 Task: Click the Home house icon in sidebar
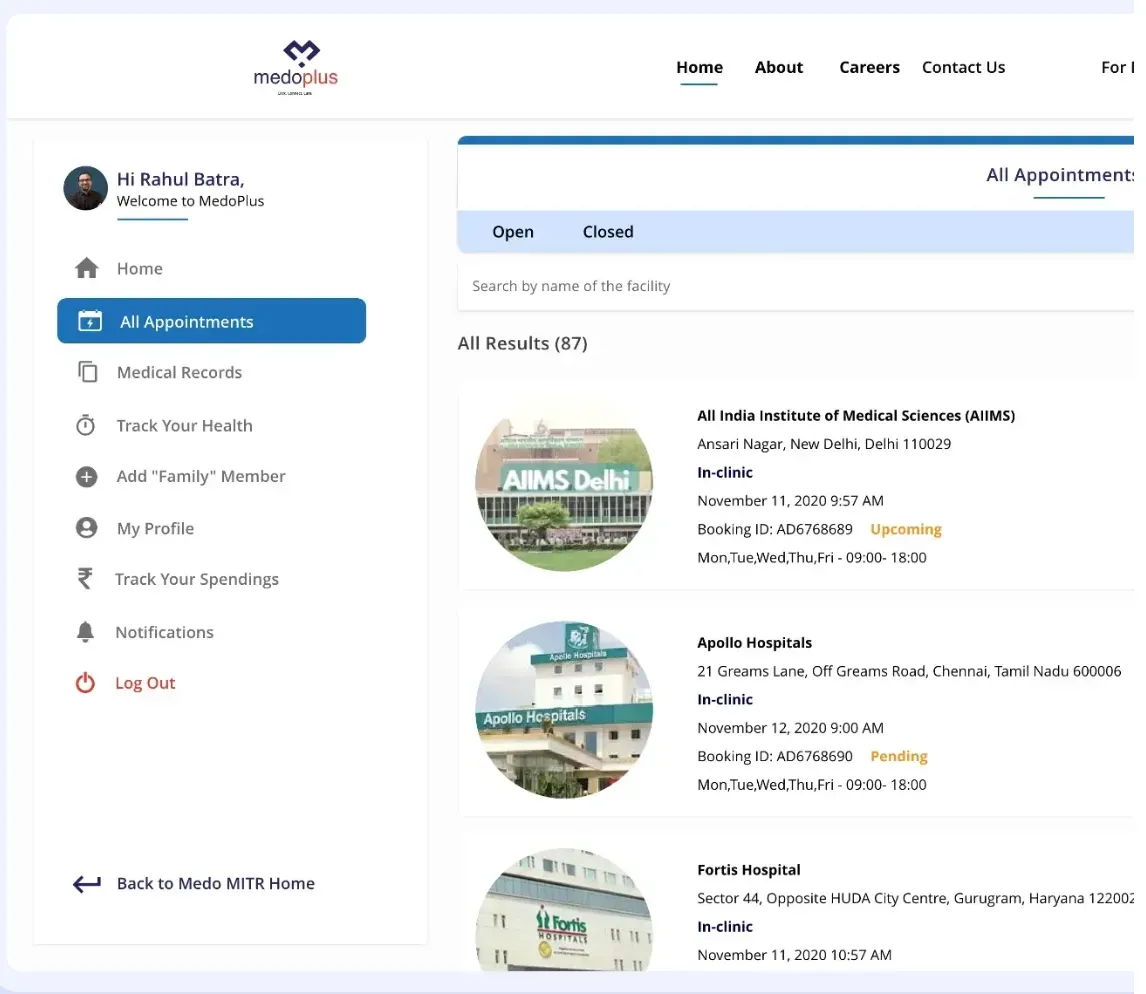tap(86, 268)
